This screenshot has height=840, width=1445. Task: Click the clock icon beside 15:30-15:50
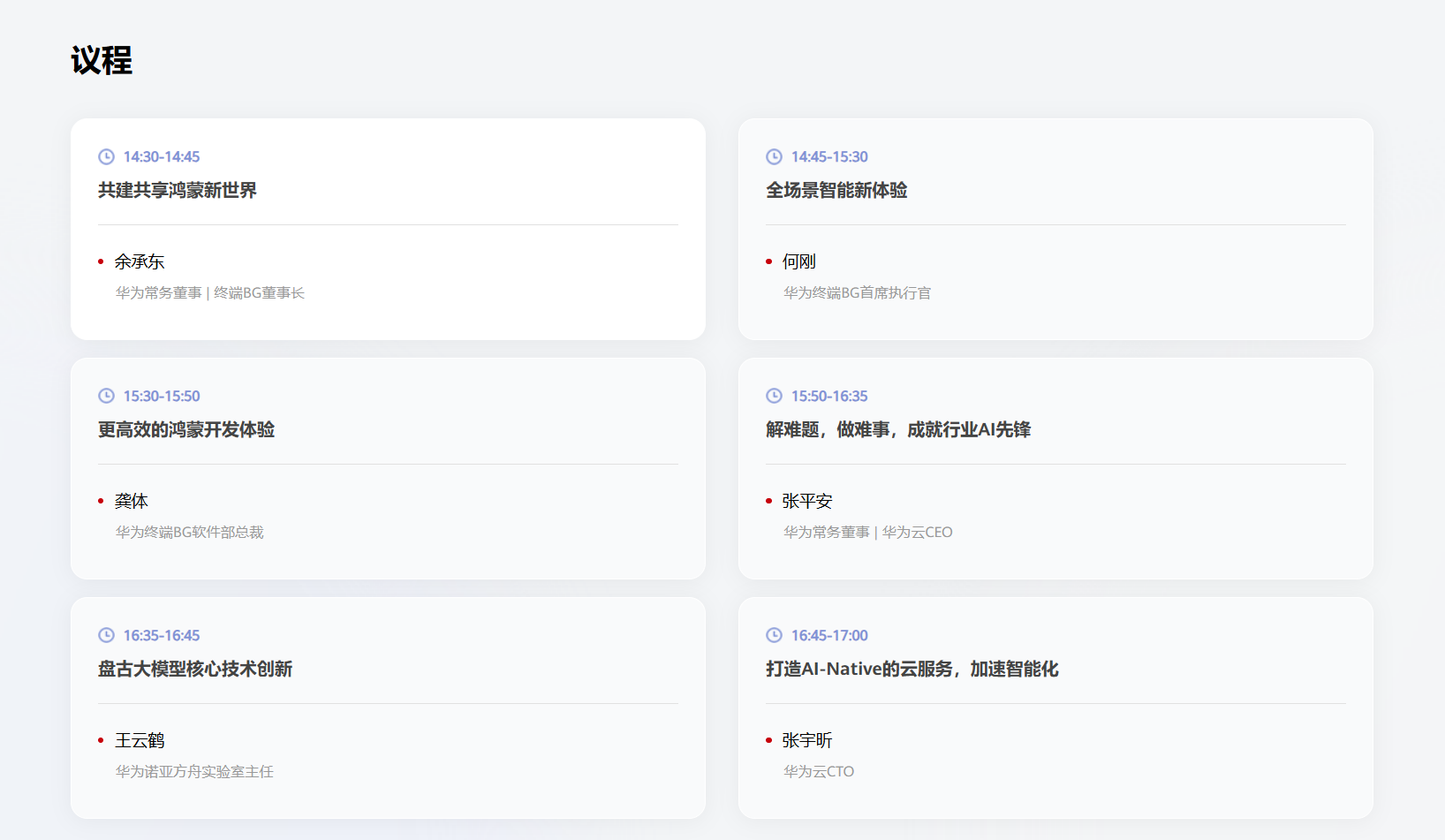click(106, 396)
